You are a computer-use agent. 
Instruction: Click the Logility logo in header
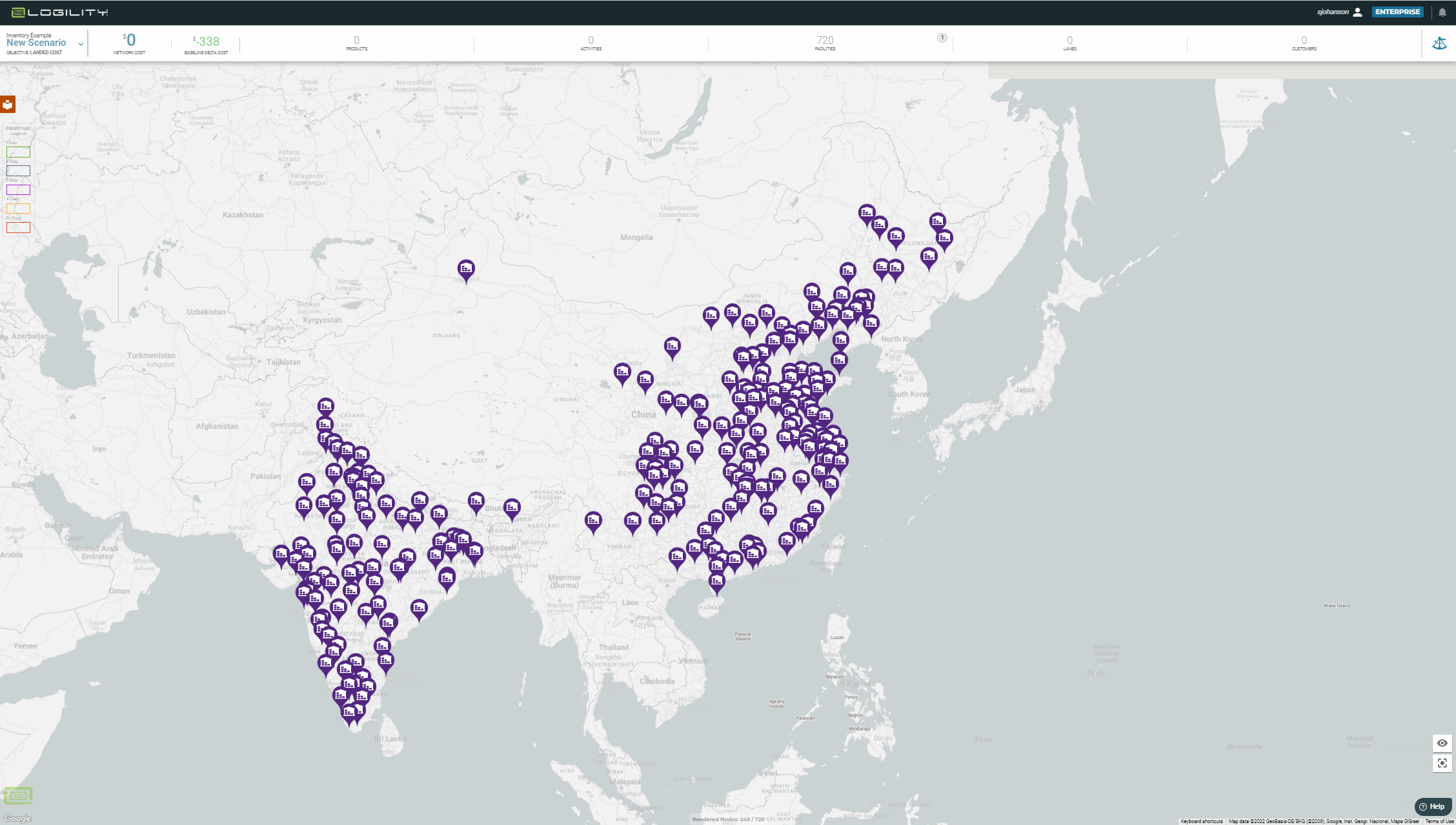(x=59, y=12)
